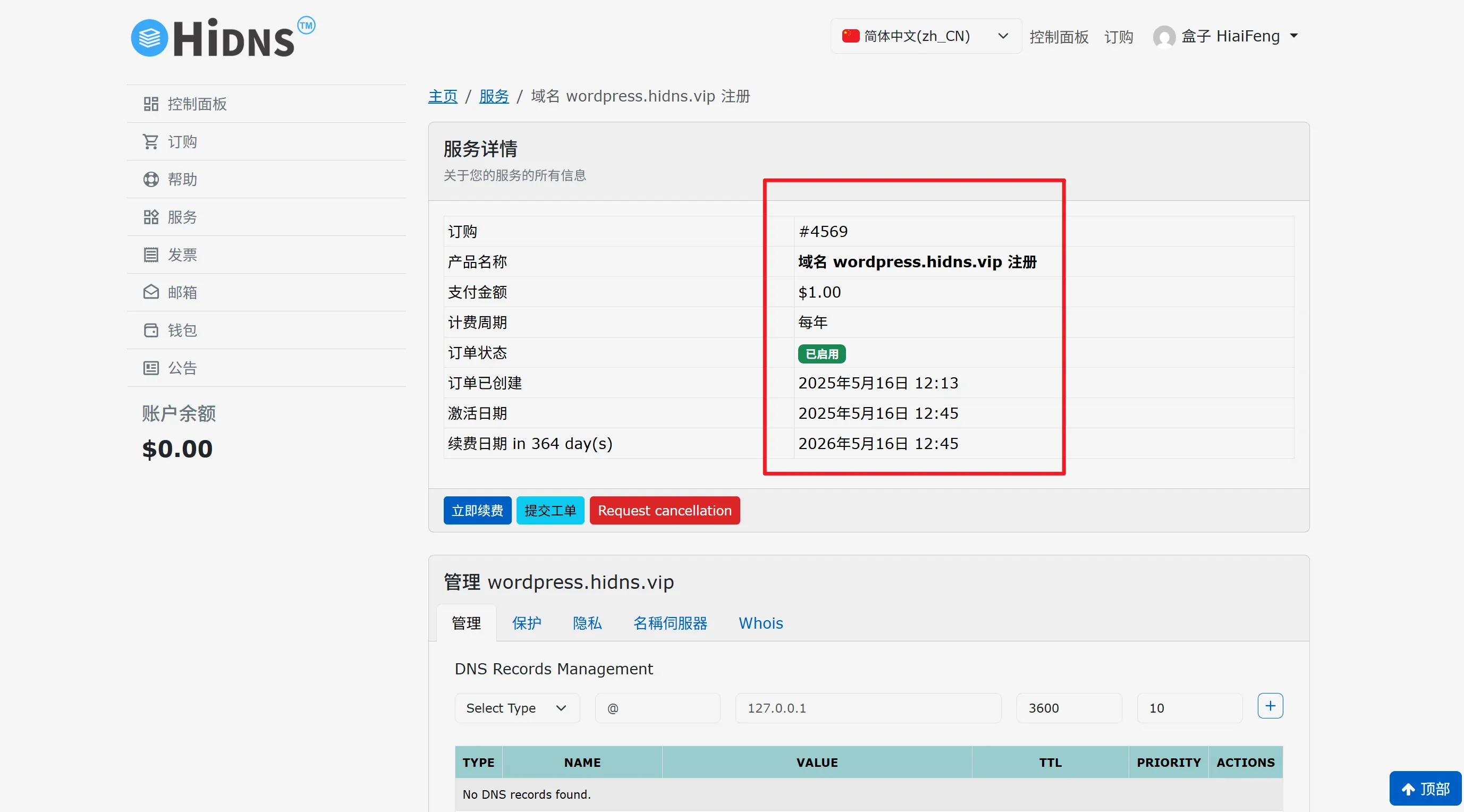Open 公告 in the sidebar menu
Viewport: 1464px width, 812px height.
coord(267,368)
